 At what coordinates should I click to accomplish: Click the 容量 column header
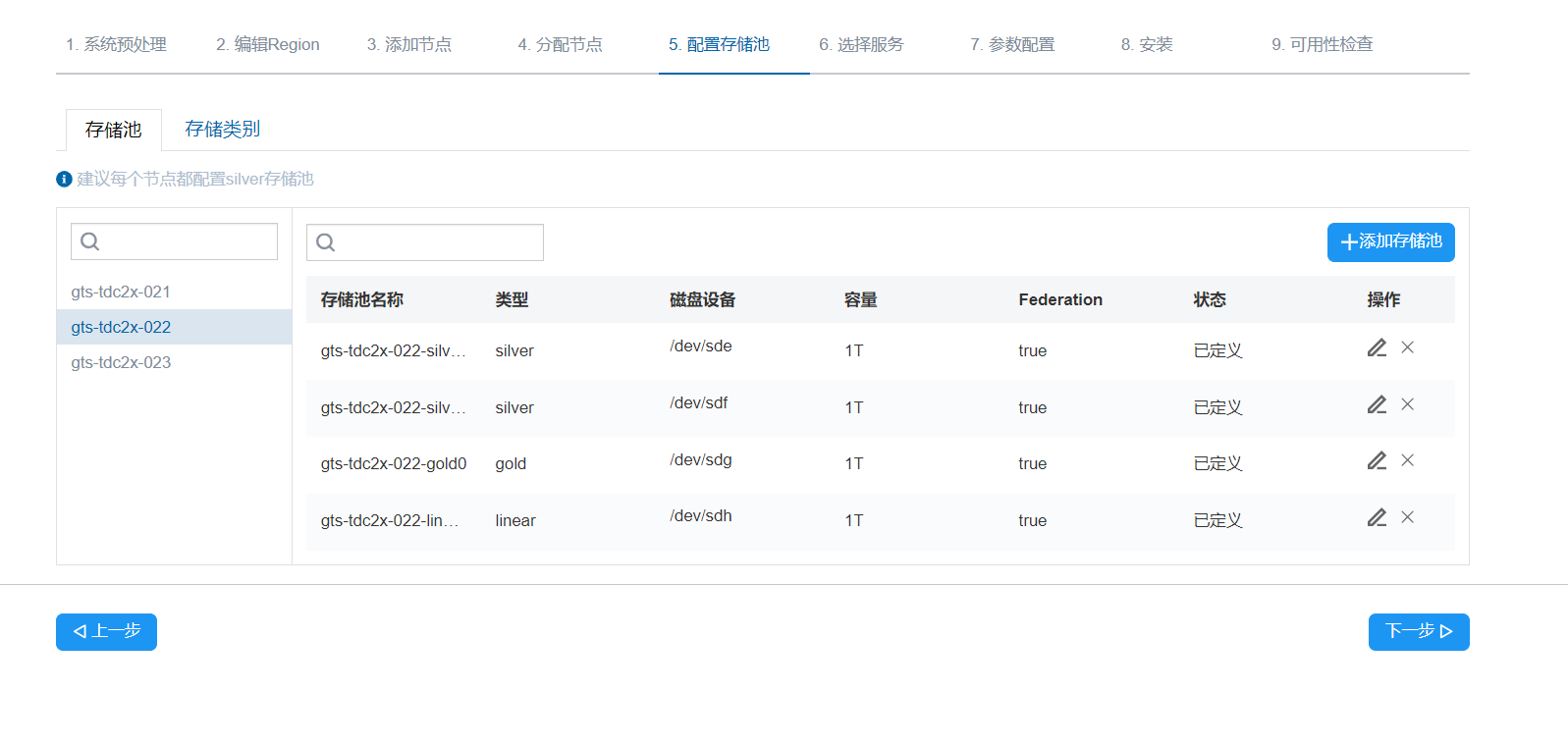[x=861, y=299]
